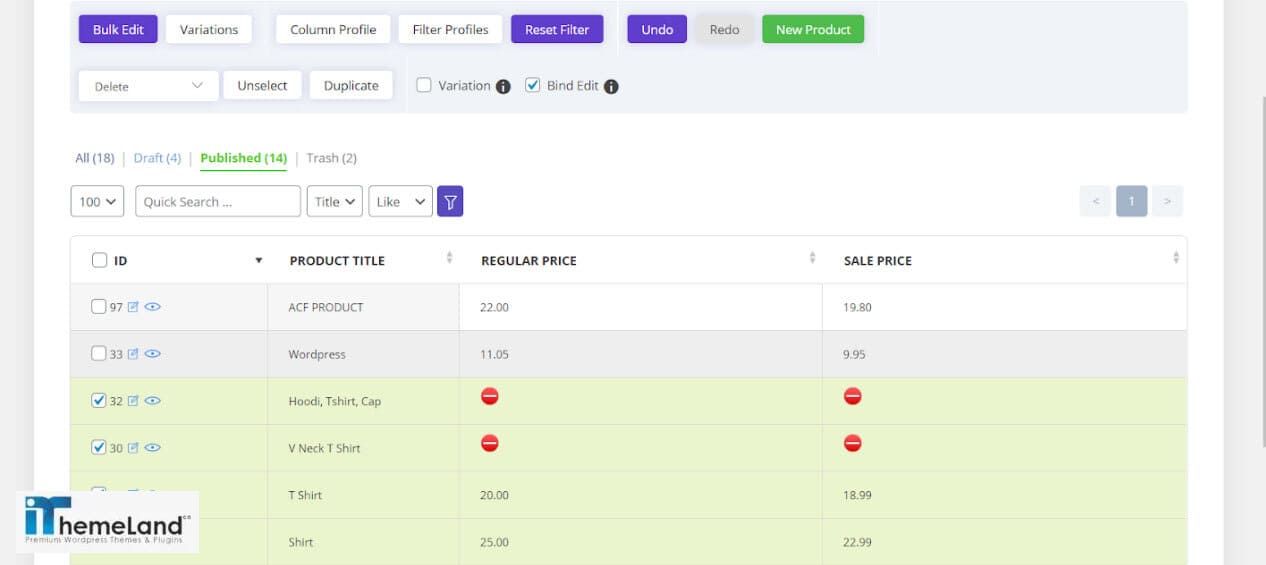Enable the Variation checkbox
1266x565 pixels.
click(424, 85)
